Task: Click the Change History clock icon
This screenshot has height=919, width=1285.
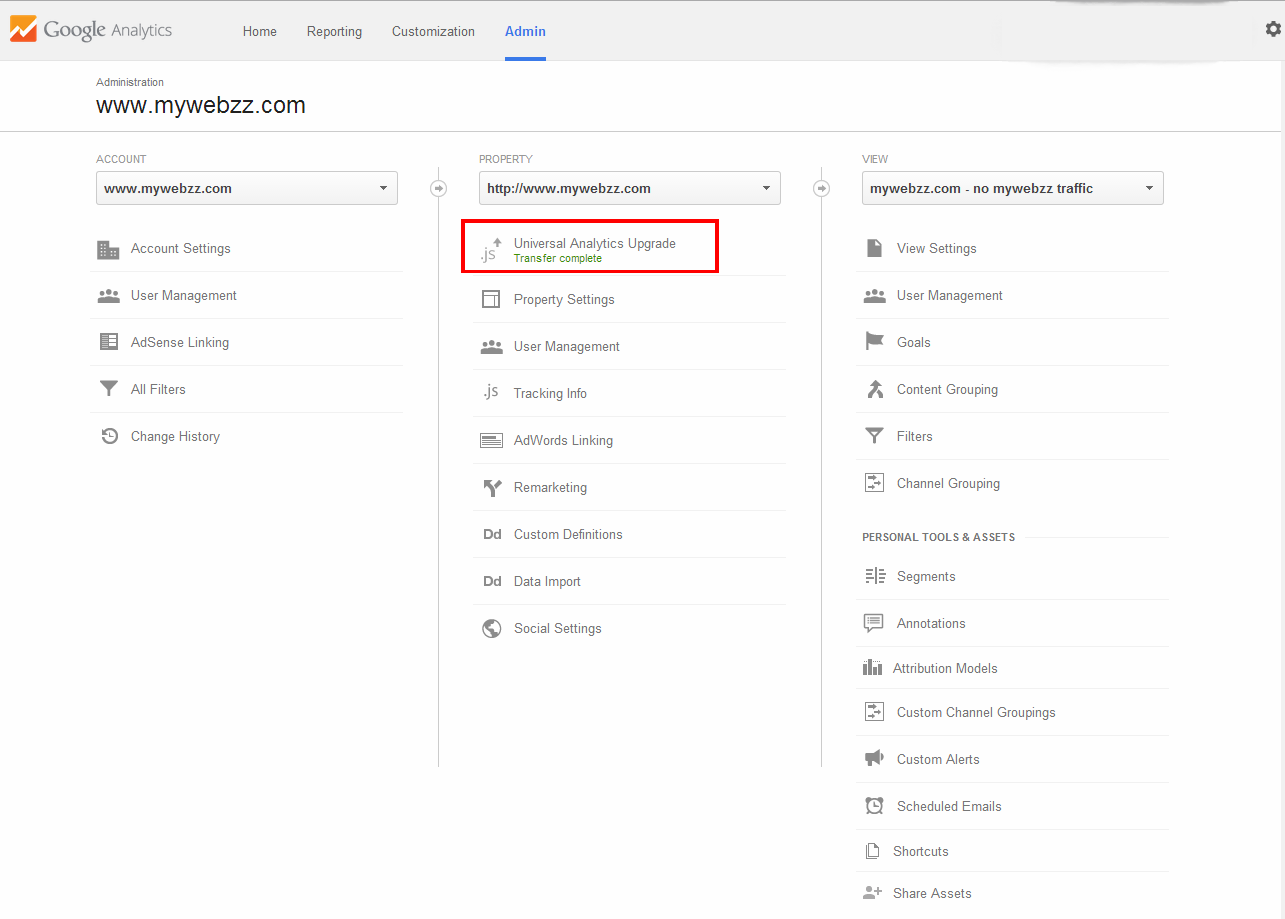Action: pos(110,436)
